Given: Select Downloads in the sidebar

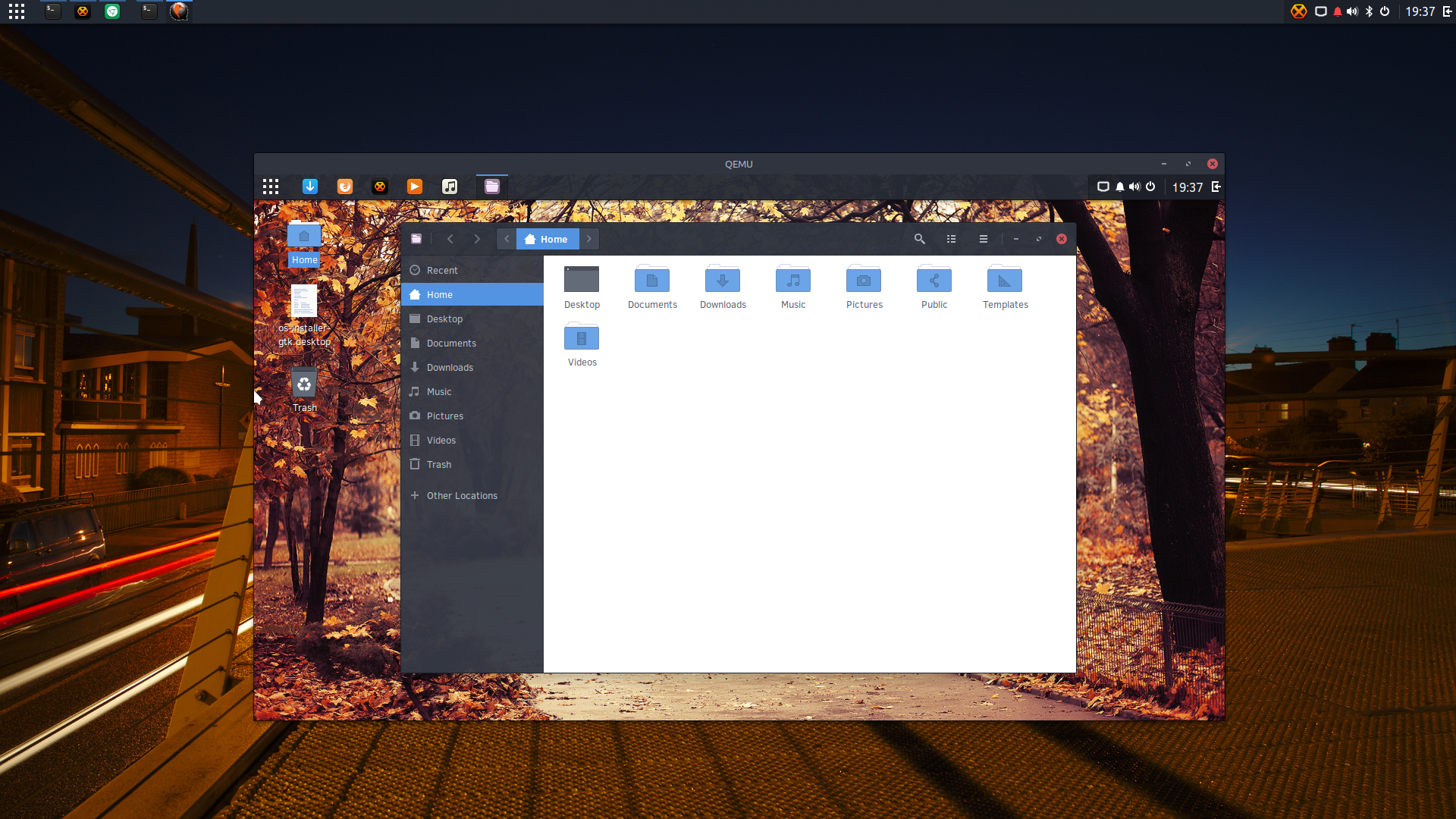Looking at the screenshot, I should click(472, 367).
